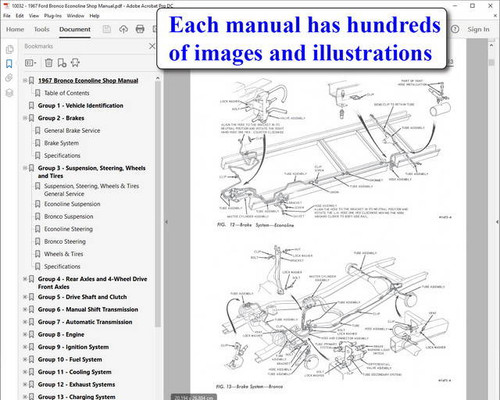Image resolution: width=500 pixels, height=400 pixels.
Task: Open the Window menu
Action: [x=75, y=16]
